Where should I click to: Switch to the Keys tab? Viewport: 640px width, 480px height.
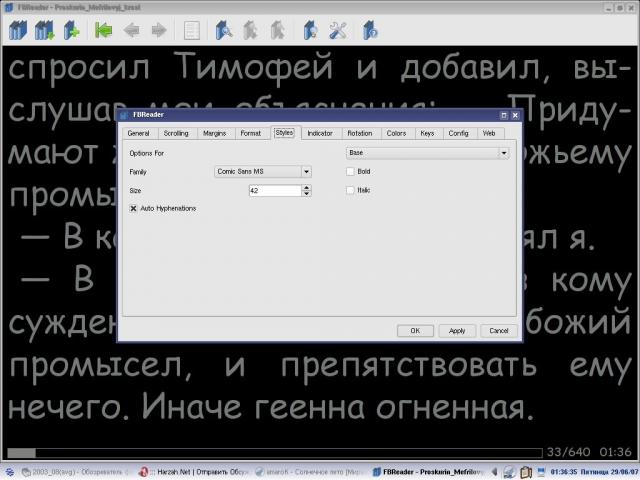(x=427, y=133)
